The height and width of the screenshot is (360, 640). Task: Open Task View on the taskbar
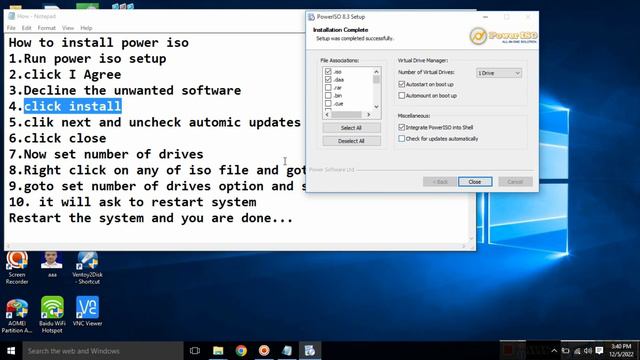click(x=195, y=351)
